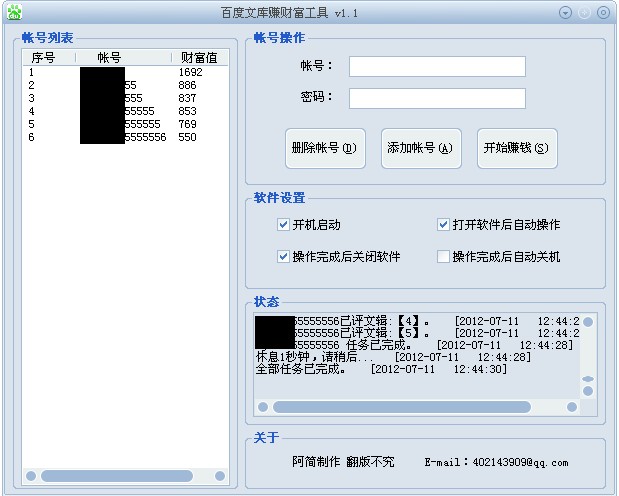619x496 pixels.
Task: Click status log horizontal scroll-right button
Action: [572, 407]
